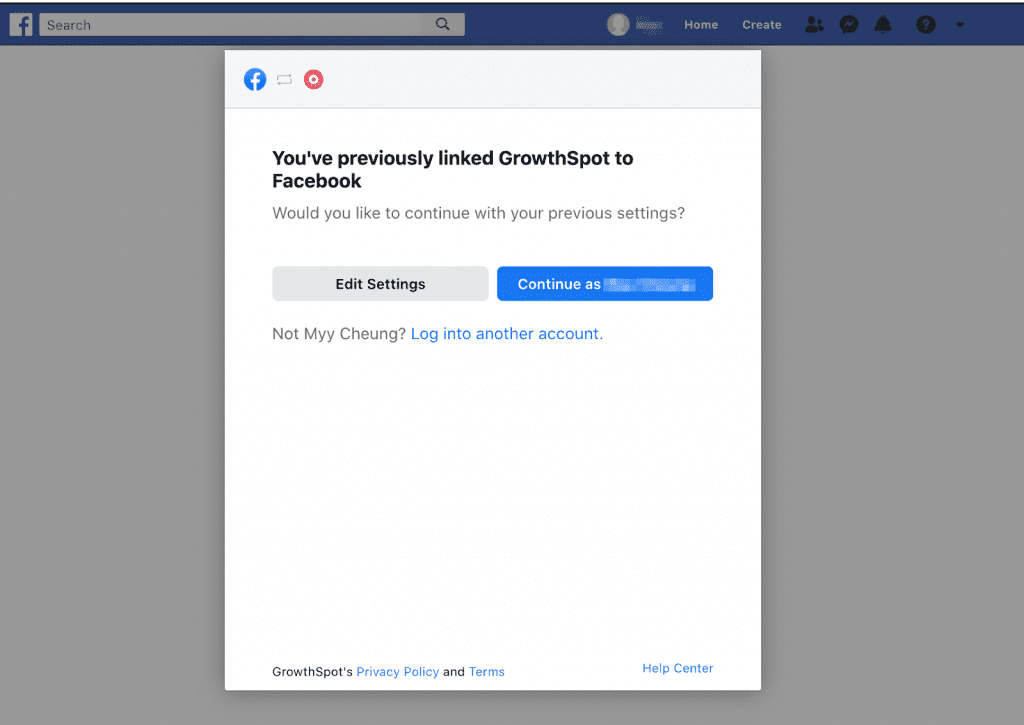Open GrowthSpot's Terms link

[487, 671]
